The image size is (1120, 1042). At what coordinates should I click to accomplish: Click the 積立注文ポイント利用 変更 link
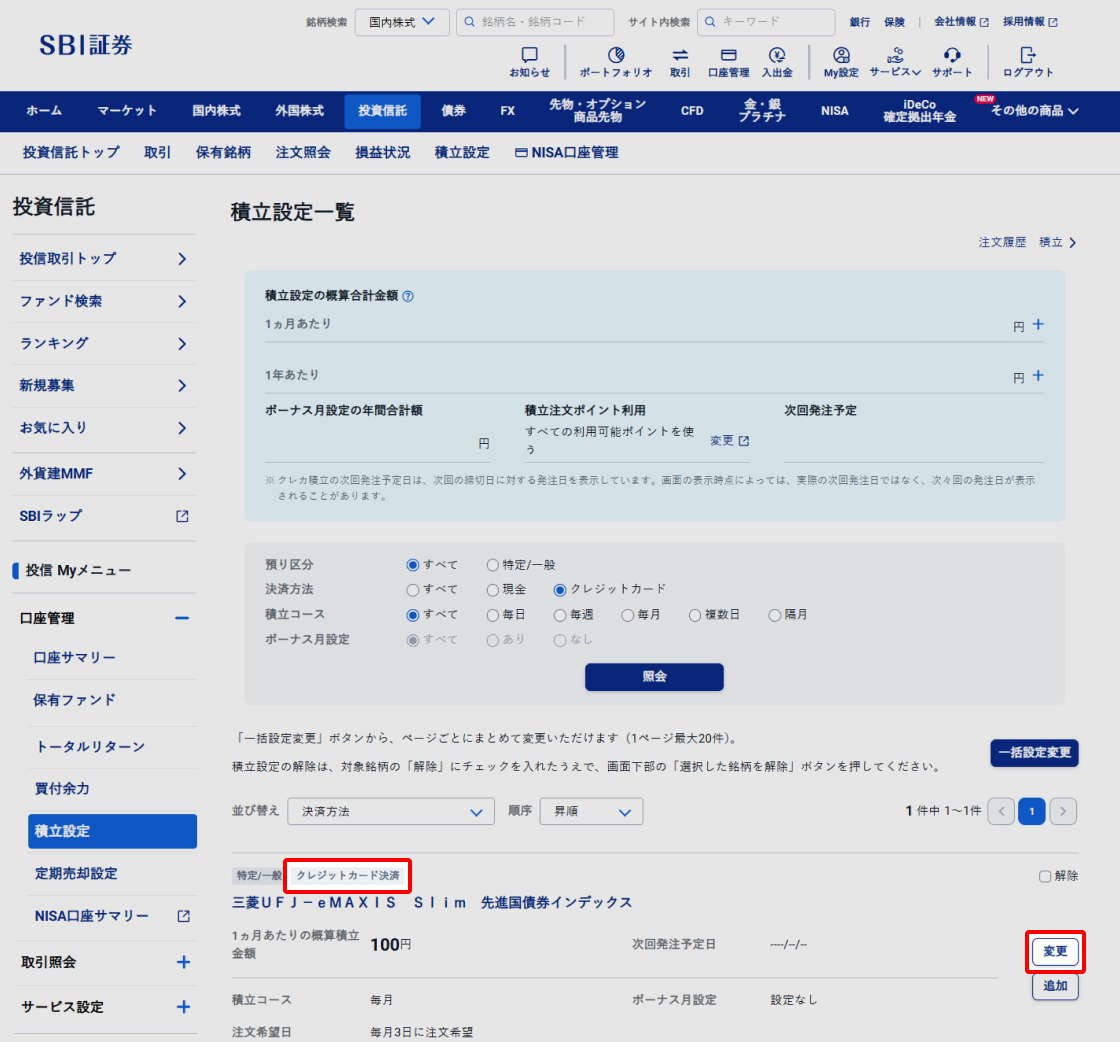729,441
